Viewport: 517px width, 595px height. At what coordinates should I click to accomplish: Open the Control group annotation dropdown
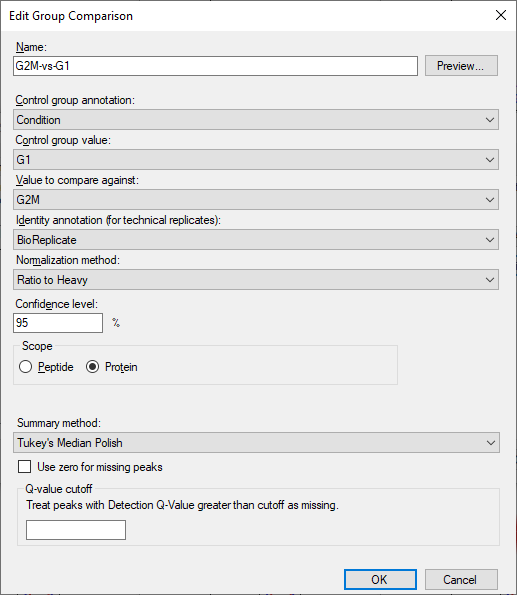[256, 120]
